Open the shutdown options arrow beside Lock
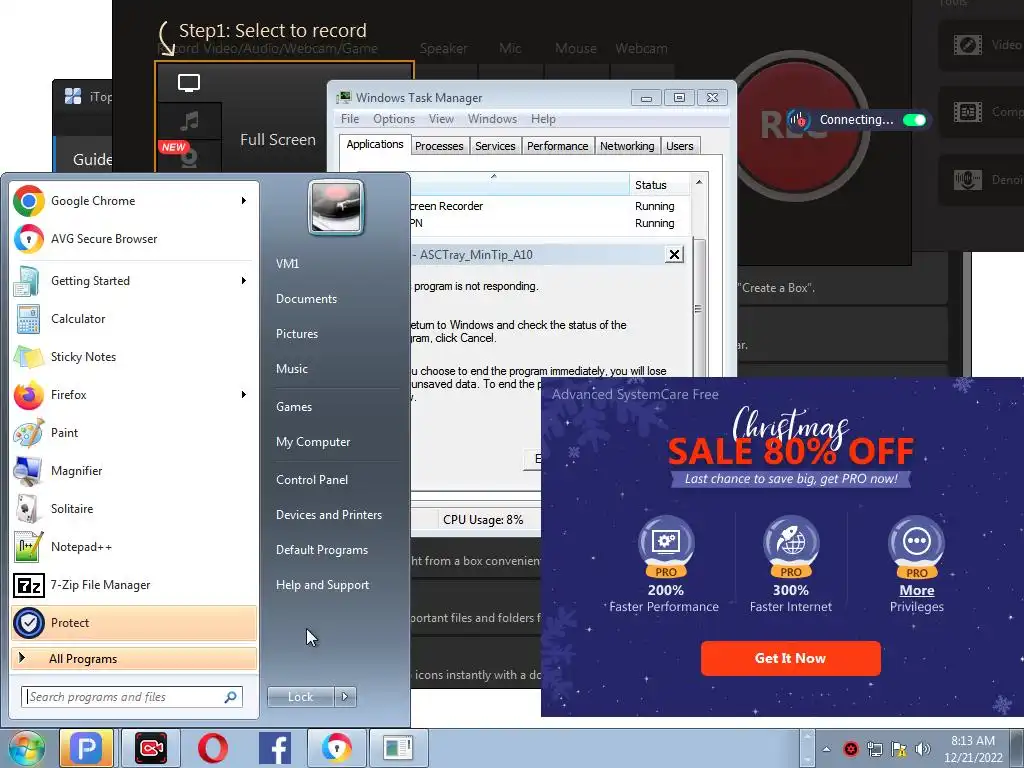 point(345,697)
